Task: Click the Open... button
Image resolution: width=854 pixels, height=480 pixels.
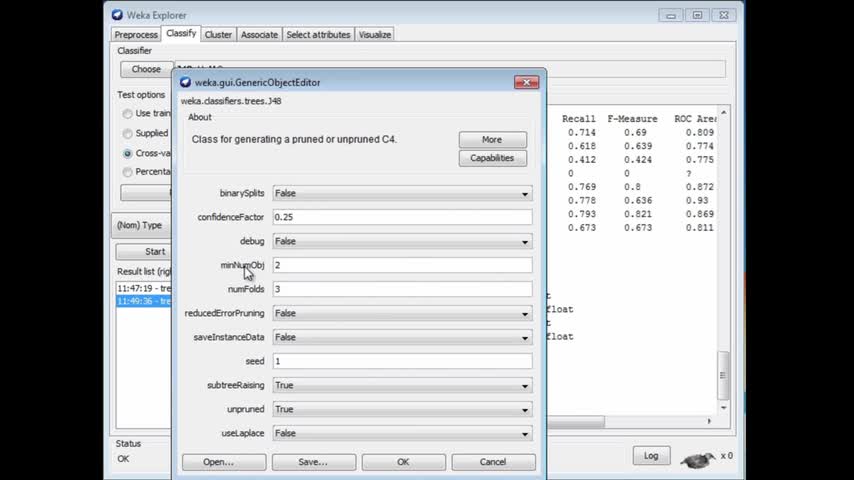Action: pyautogui.click(x=224, y=462)
